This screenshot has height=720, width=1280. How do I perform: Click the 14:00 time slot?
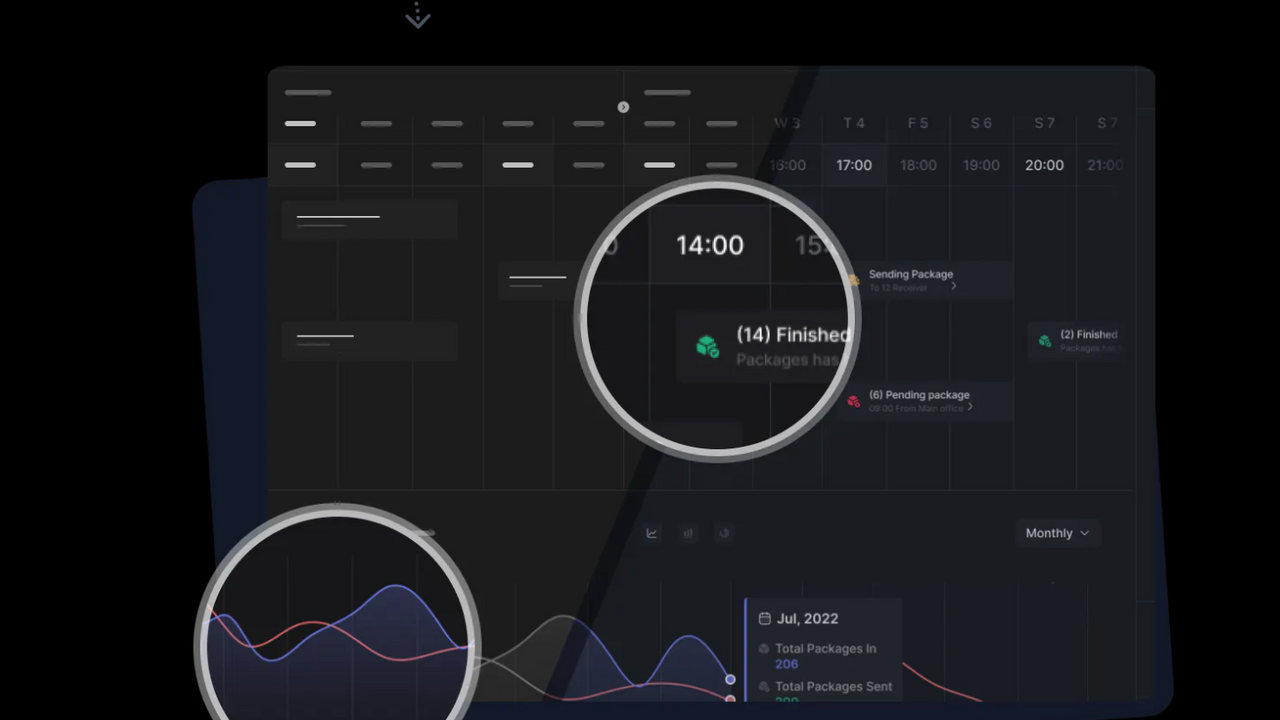710,245
